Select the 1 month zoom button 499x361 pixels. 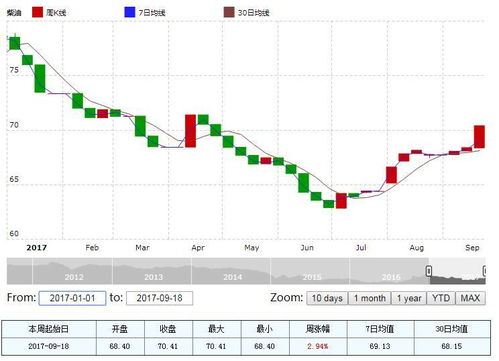coord(369,298)
